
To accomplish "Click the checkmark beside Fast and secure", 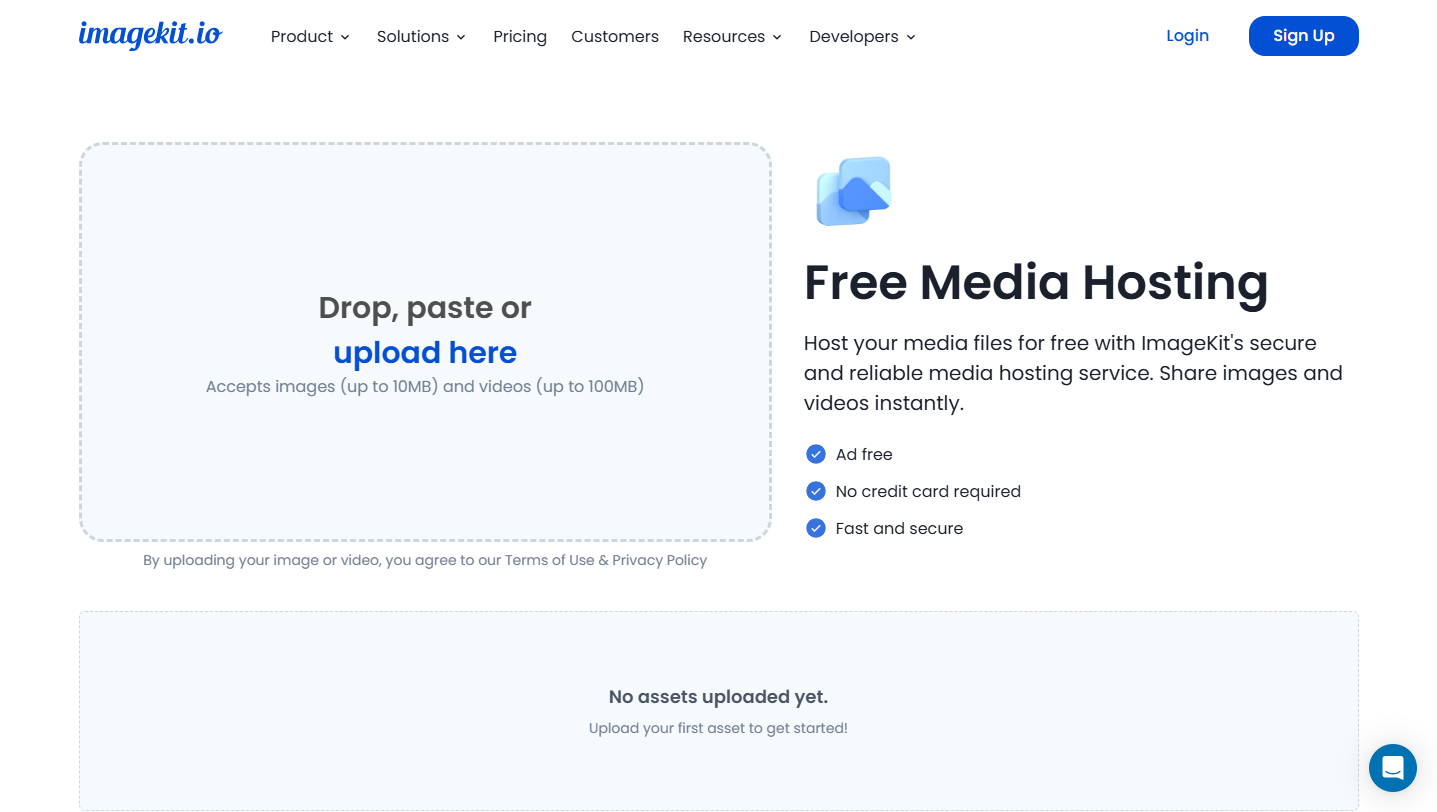I will click(x=816, y=528).
